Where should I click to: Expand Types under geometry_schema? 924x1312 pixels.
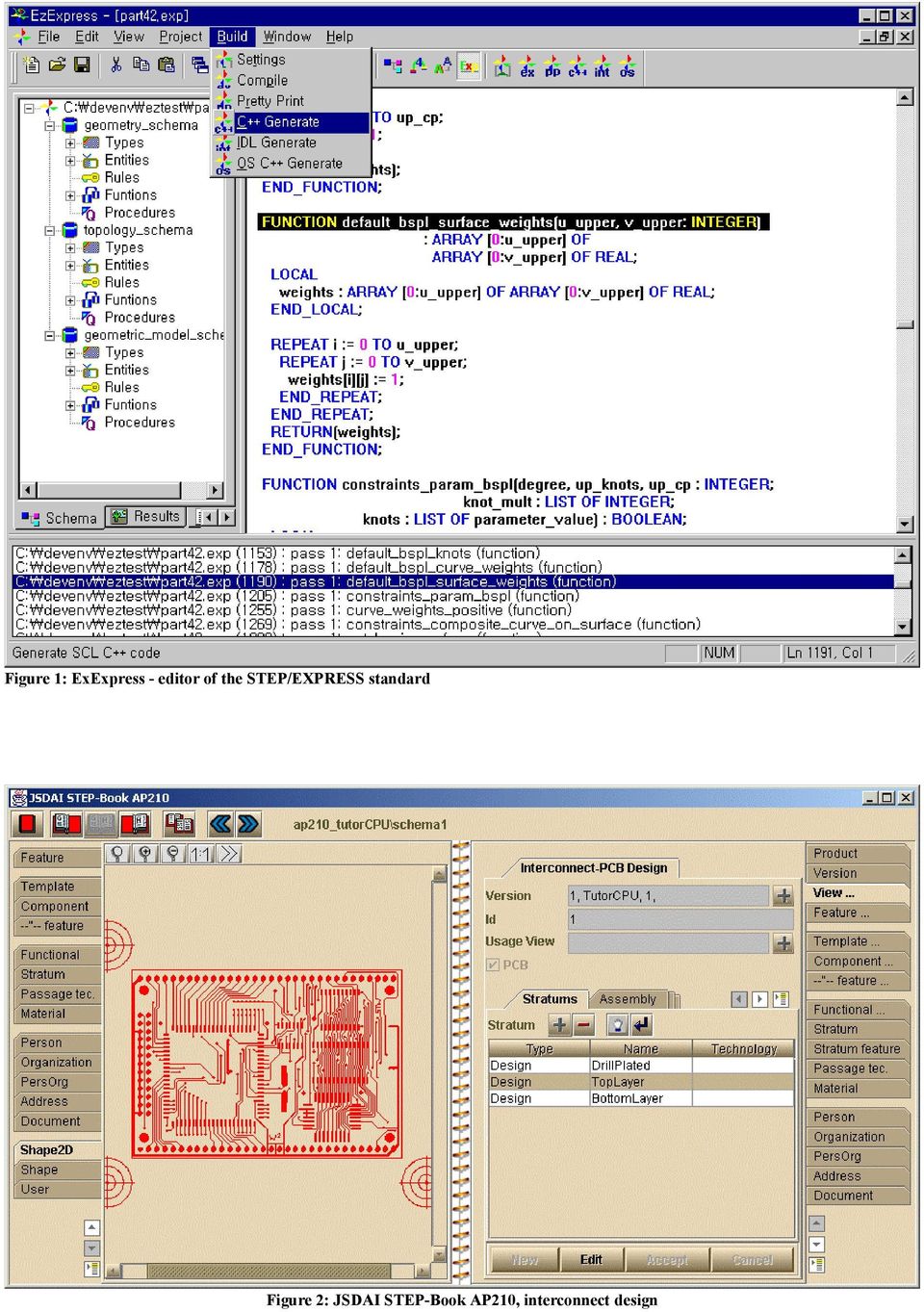click(70, 142)
